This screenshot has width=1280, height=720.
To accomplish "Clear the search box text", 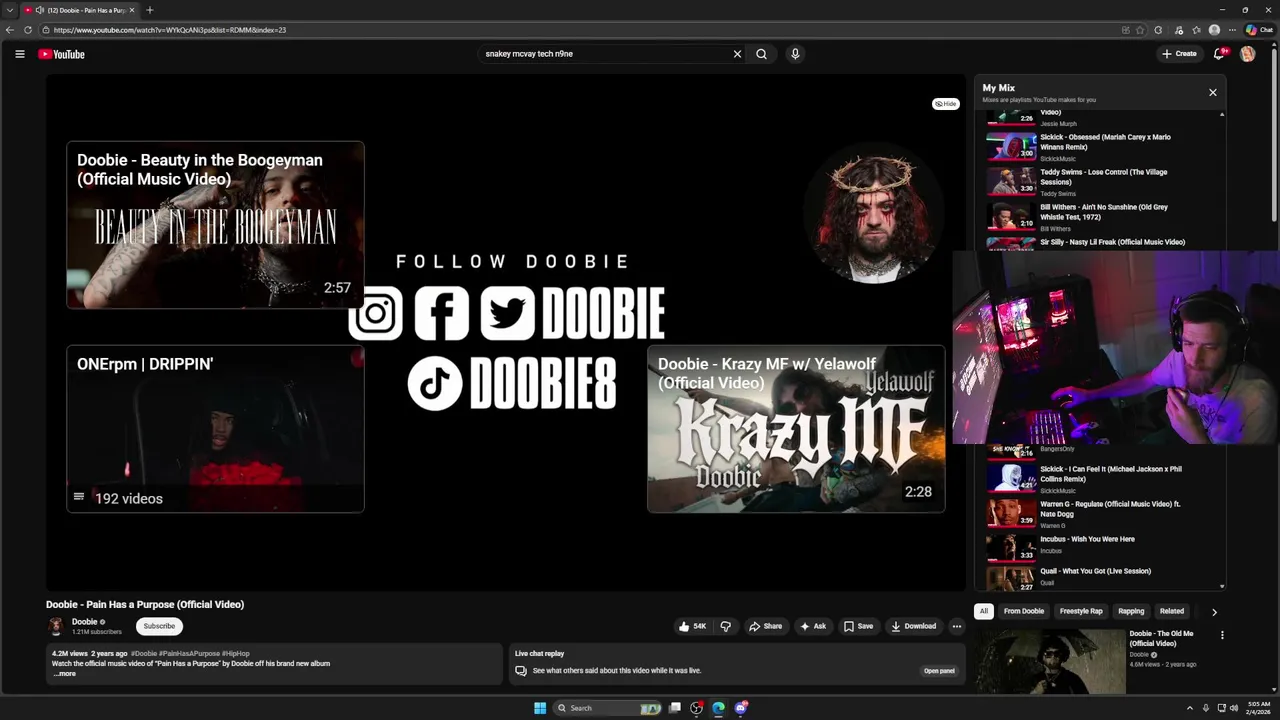I will pos(737,54).
